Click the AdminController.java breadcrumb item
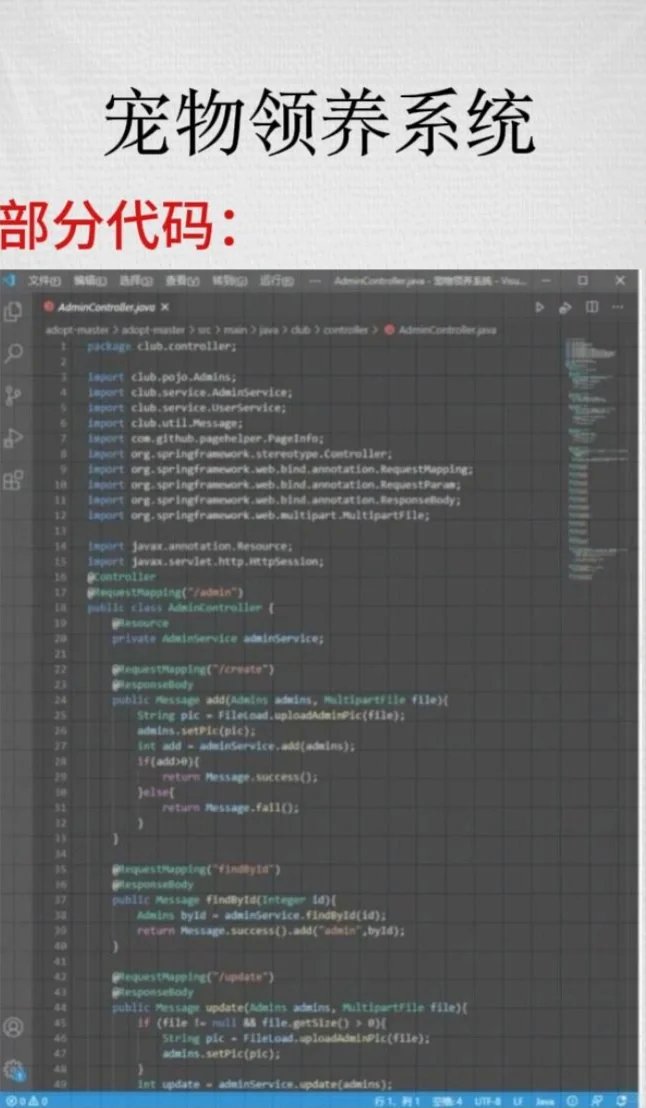Image resolution: width=646 pixels, height=1108 pixels. [x=440, y=330]
